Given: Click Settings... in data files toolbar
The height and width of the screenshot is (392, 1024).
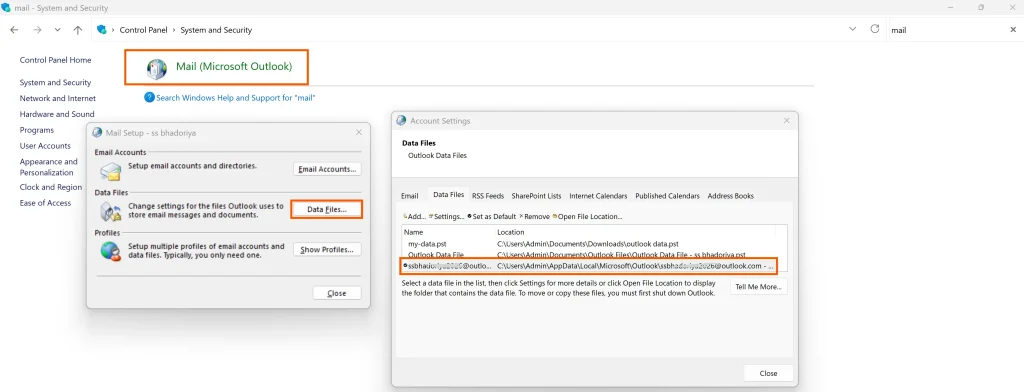Looking at the screenshot, I should pos(447,216).
